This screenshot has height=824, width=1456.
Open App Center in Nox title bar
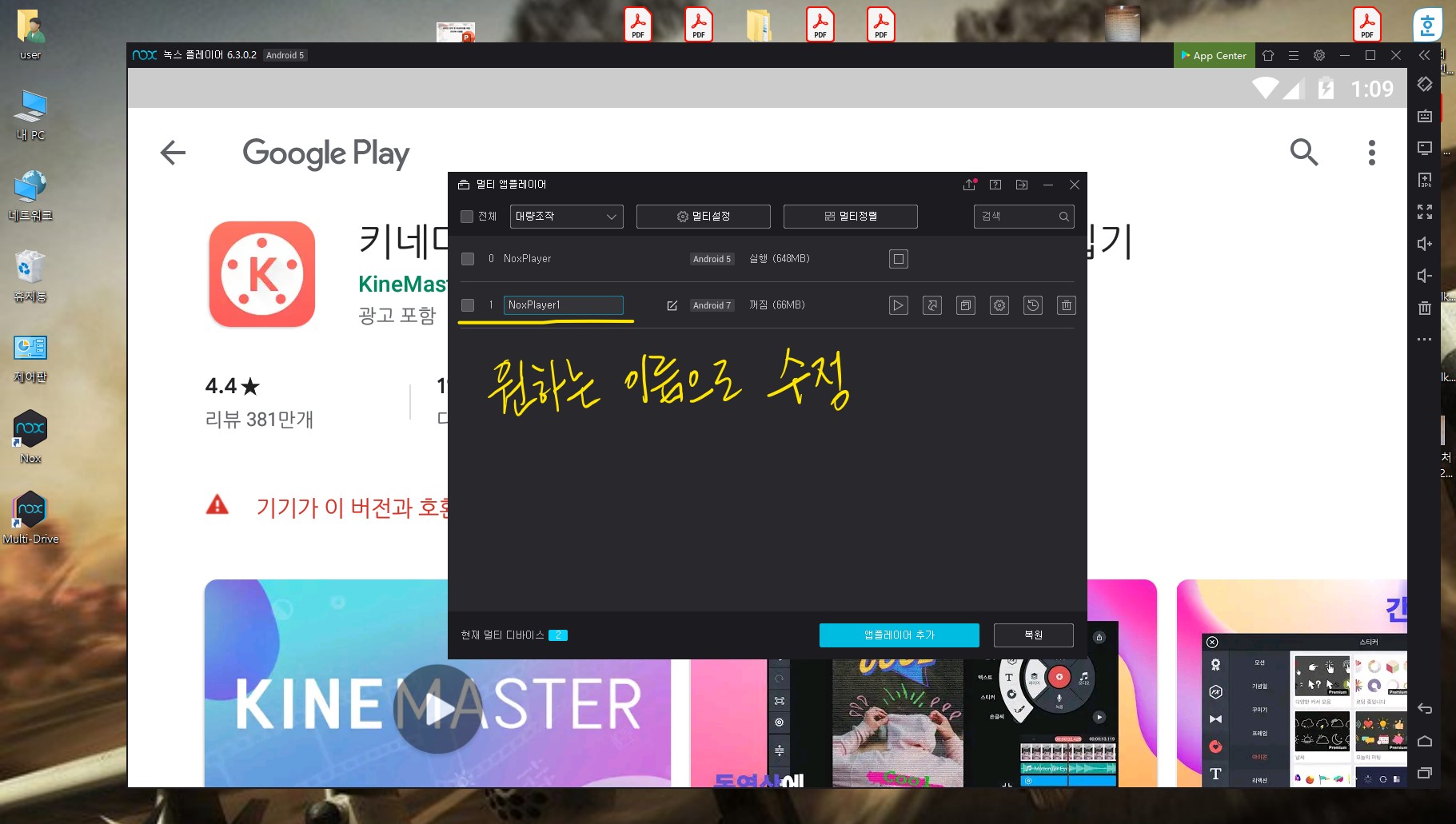tap(1214, 55)
